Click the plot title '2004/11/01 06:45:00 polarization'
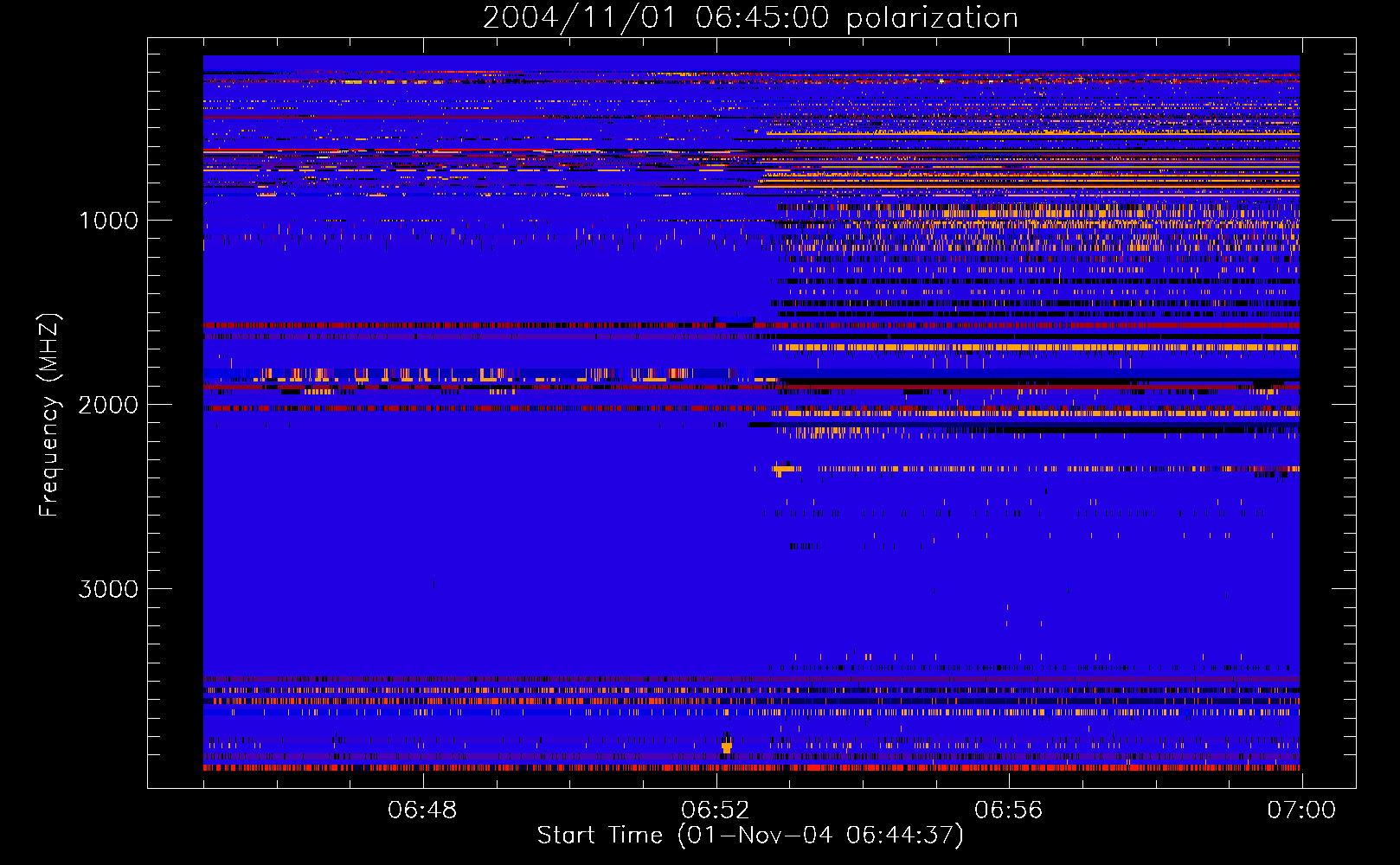Screen dimensions: 1400x865 [750, 17]
